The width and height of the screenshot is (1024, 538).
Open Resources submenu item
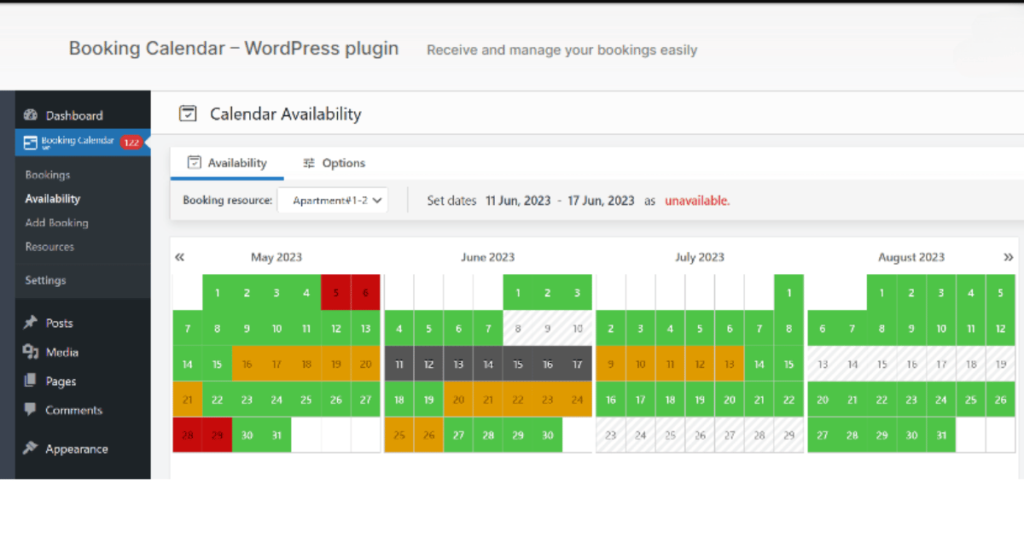tap(50, 247)
